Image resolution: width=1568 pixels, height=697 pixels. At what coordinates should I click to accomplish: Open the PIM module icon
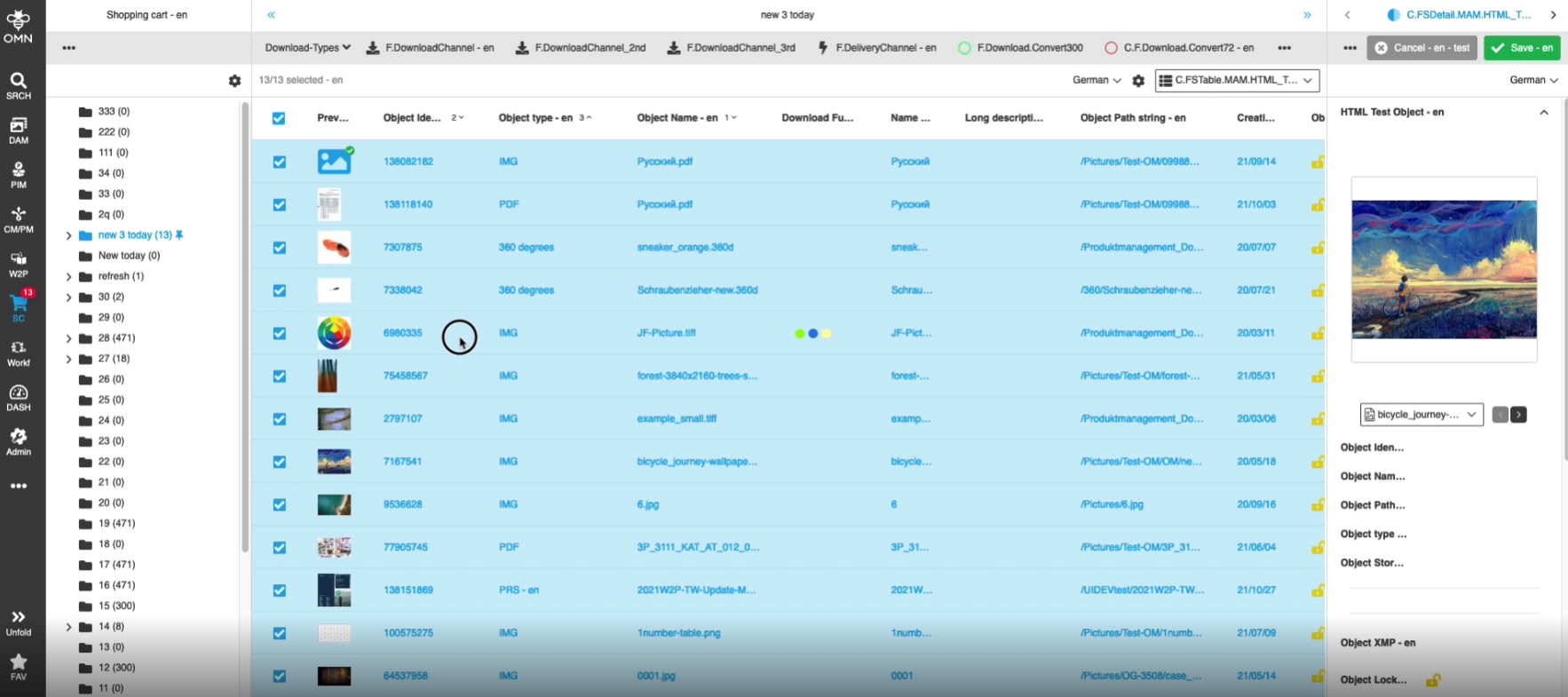[18, 175]
